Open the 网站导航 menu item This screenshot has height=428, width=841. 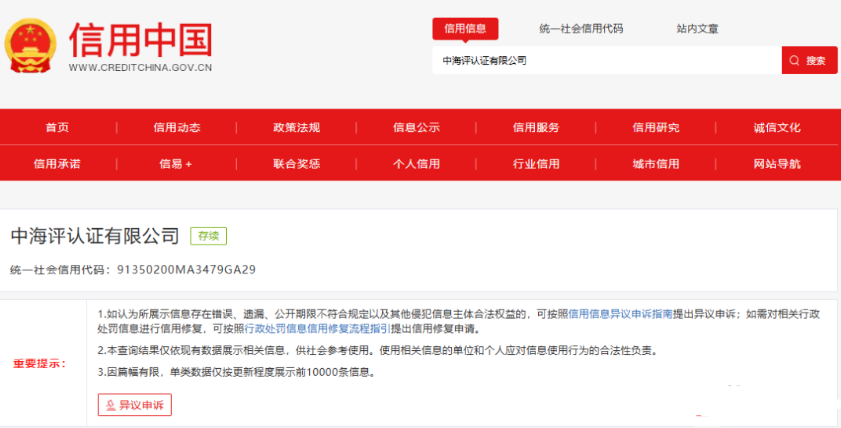777,164
